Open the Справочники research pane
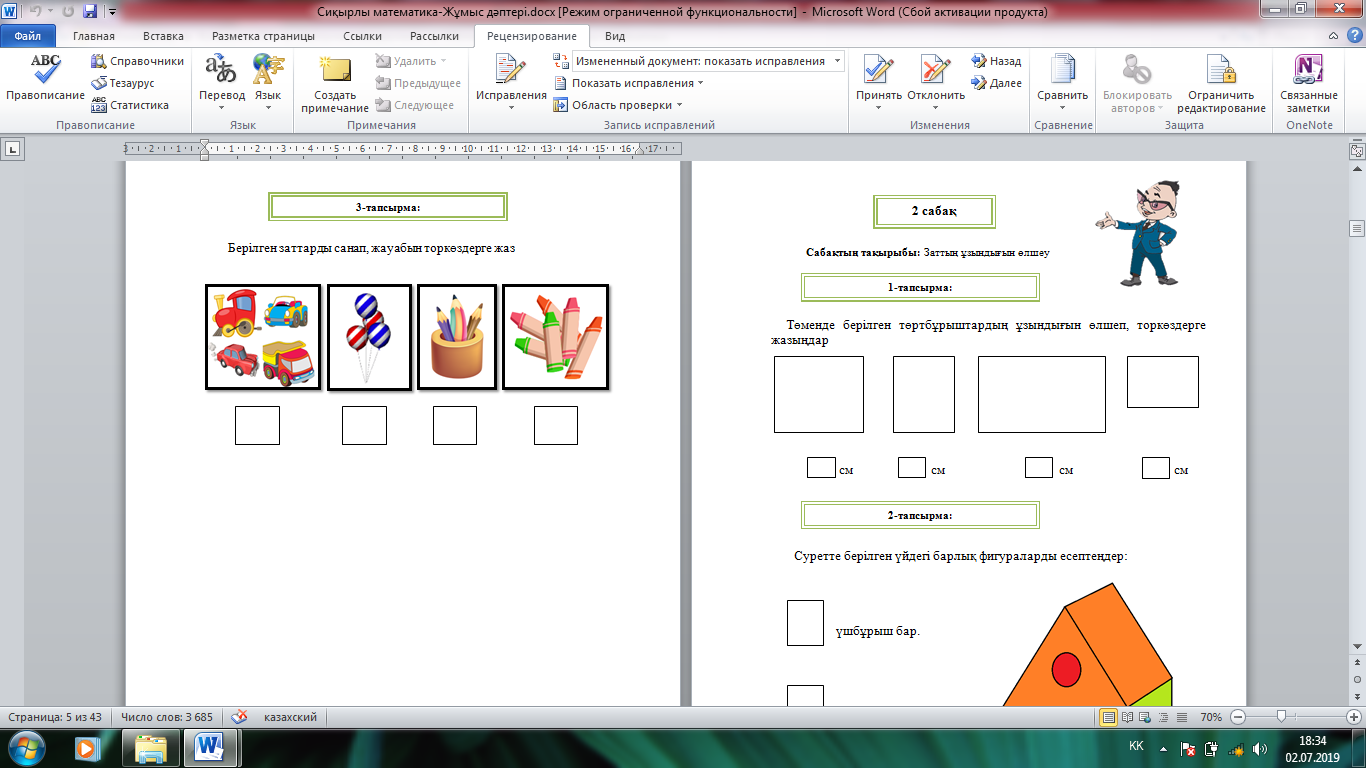The height and width of the screenshot is (768, 1366). pyautogui.click(x=137, y=61)
